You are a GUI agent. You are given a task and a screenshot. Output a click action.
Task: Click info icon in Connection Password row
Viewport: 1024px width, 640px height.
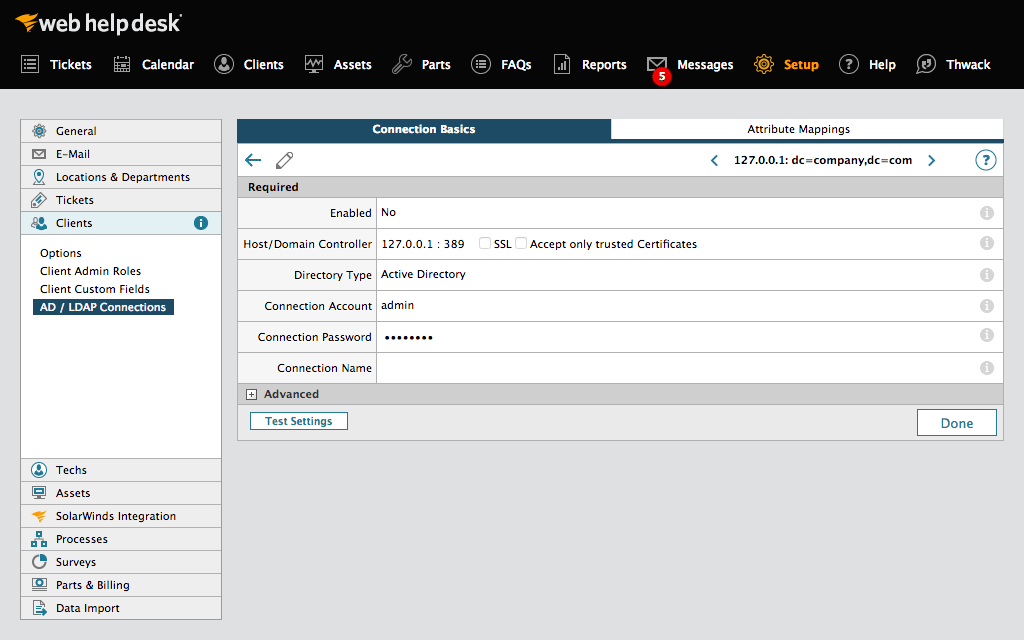(986, 336)
